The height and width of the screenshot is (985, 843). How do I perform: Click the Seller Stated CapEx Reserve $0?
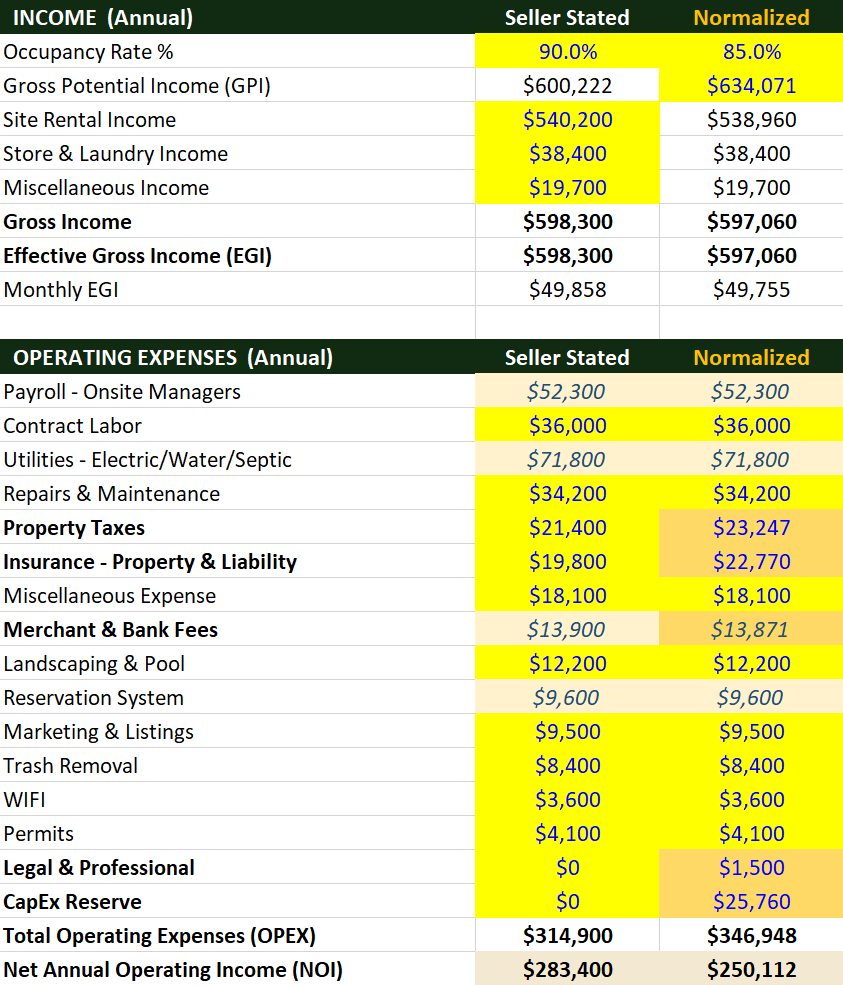pos(567,901)
